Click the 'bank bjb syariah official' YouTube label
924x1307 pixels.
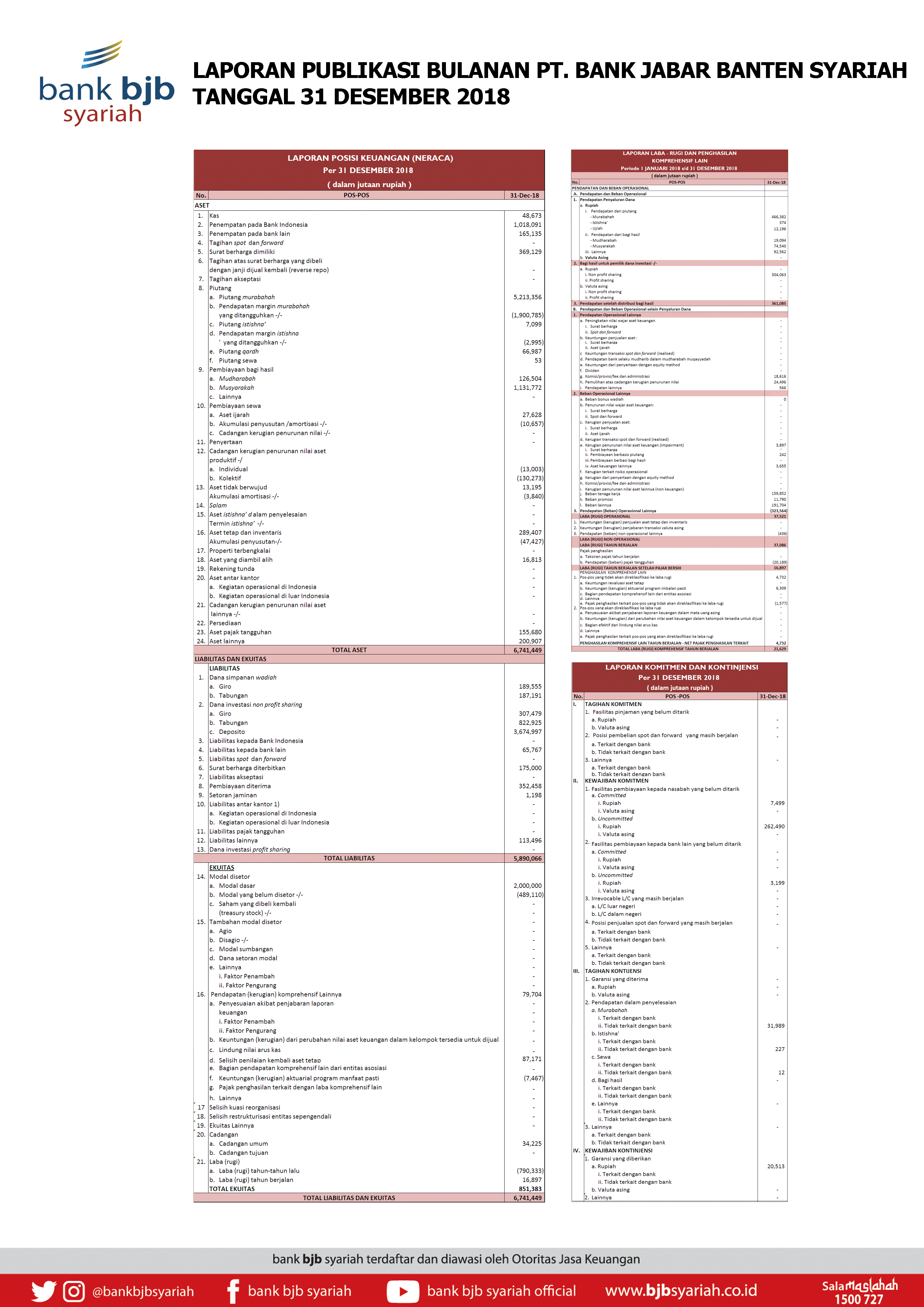(x=501, y=1291)
